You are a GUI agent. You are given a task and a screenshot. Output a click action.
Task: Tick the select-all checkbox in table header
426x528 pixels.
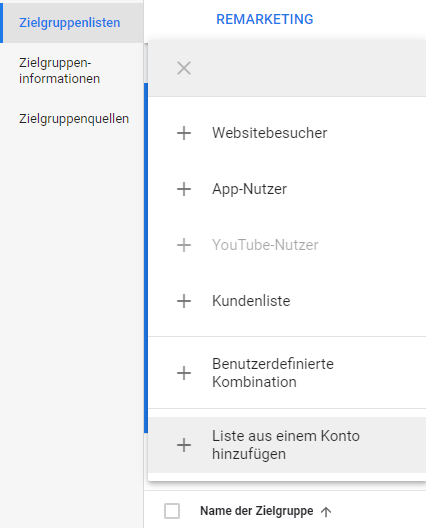point(172,511)
